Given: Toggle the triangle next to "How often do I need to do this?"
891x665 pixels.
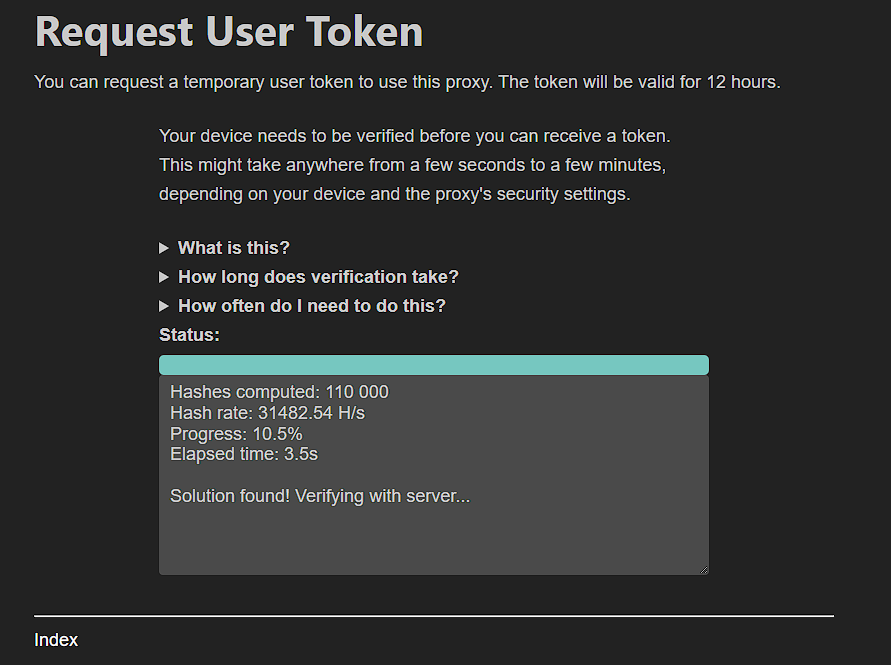Looking at the screenshot, I should (x=164, y=306).
